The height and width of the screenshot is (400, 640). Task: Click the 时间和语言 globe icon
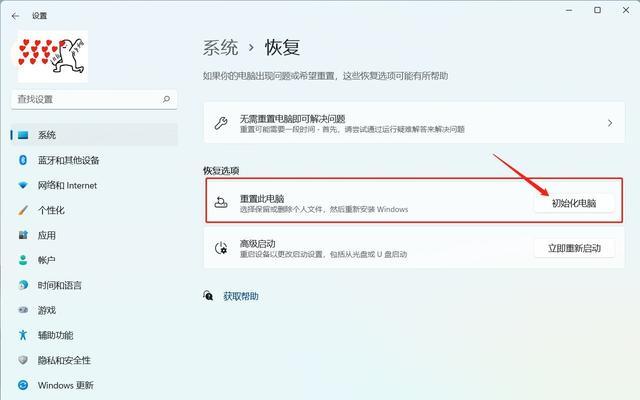coord(23,285)
